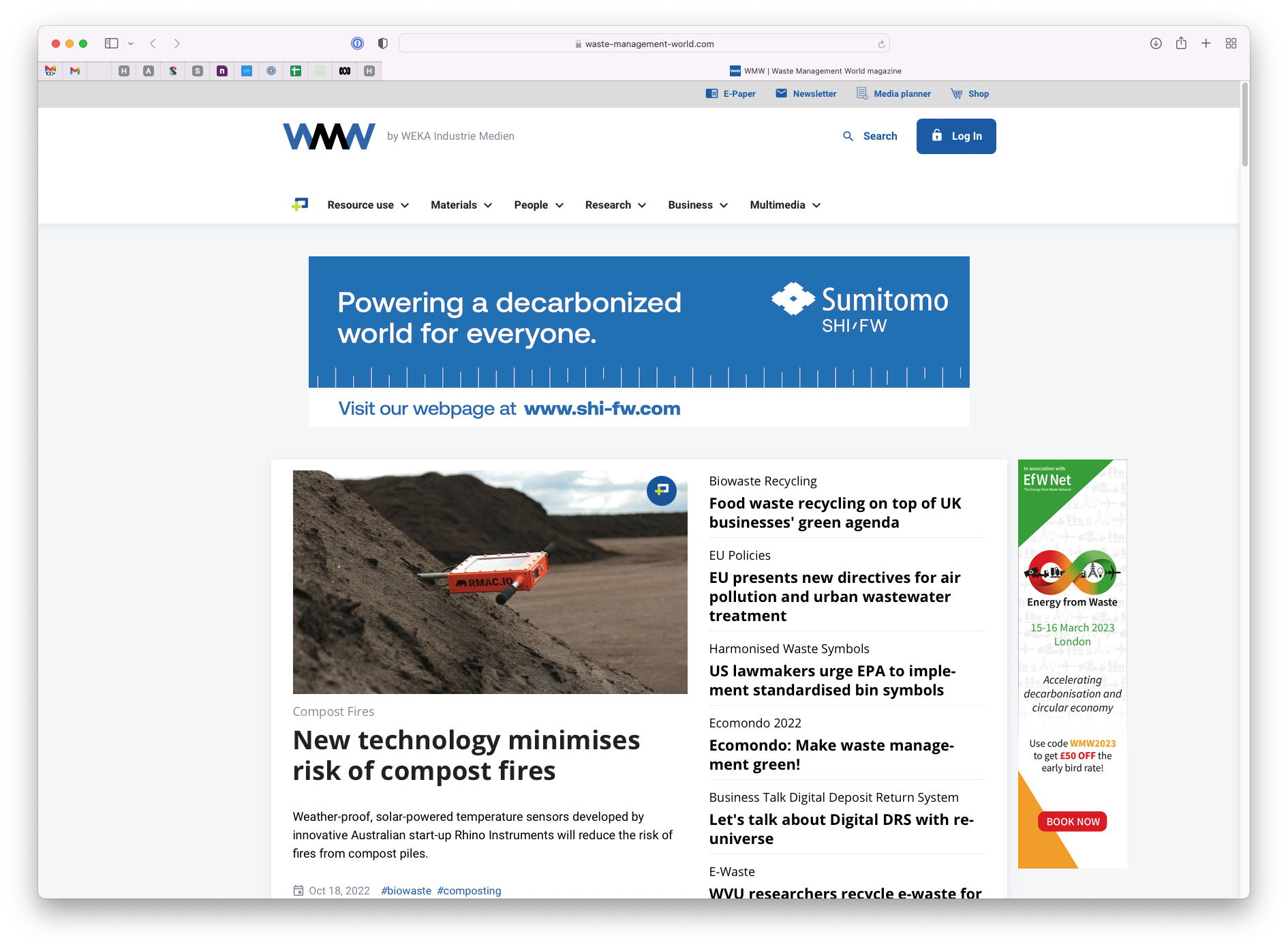1288x949 pixels.
Task: Toggle the Safari sidebar
Action: pos(112,44)
